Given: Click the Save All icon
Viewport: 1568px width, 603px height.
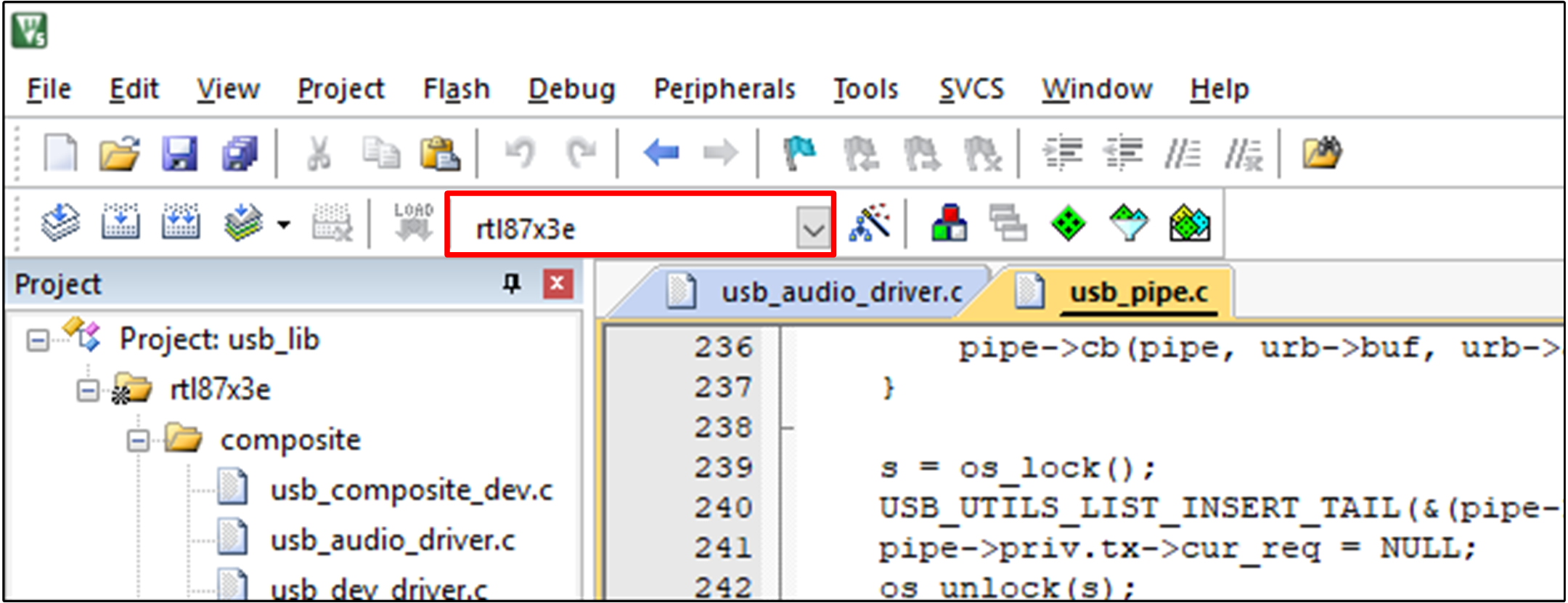Looking at the screenshot, I should (240, 153).
